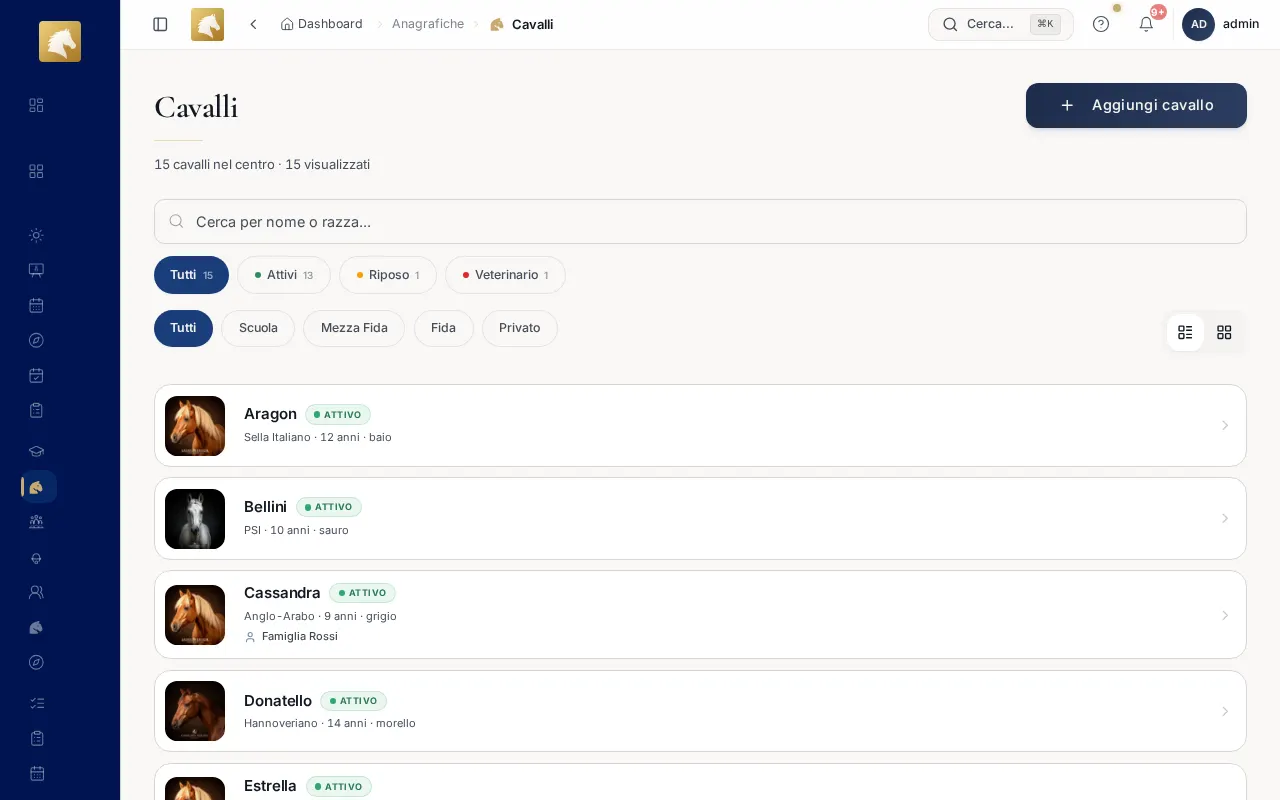Open the calendar-with-checkmark sidebar icon

click(36, 375)
